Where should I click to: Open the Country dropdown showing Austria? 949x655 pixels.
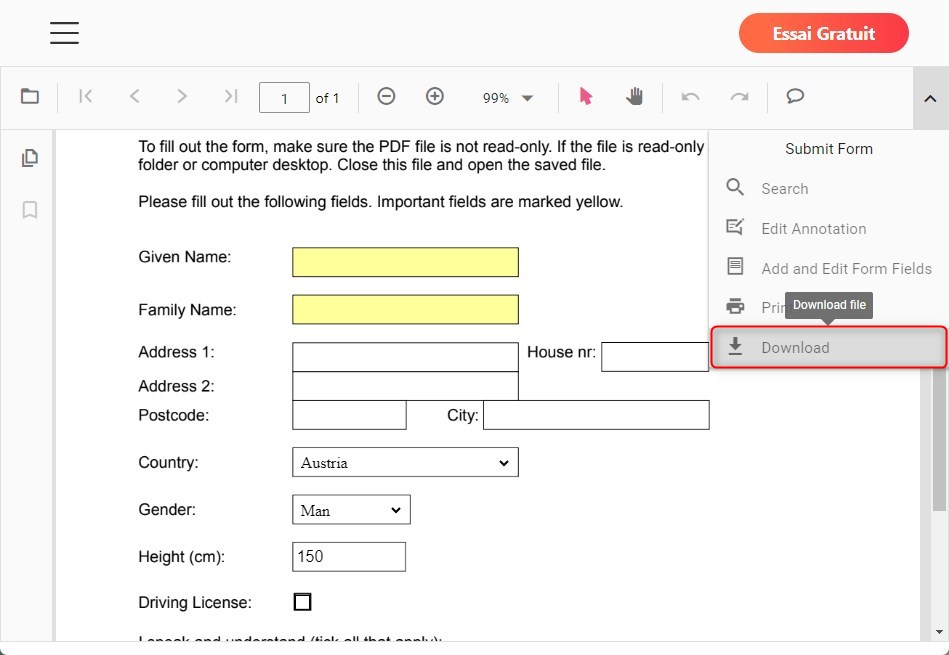(x=405, y=462)
